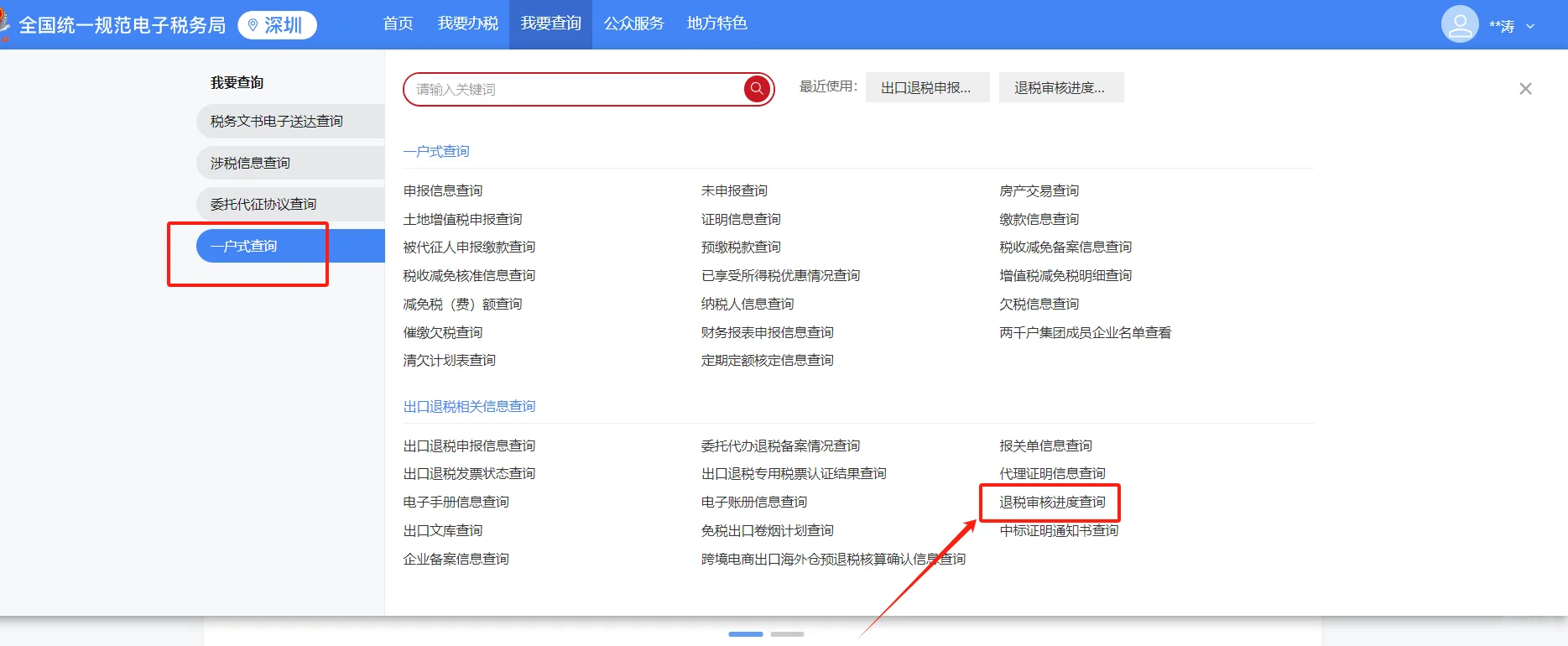Open 跨境电商出口海外仓预退税核算确认信息查询 link
Image resolution: width=1568 pixels, height=646 pixels.
[x=833, y=559]
